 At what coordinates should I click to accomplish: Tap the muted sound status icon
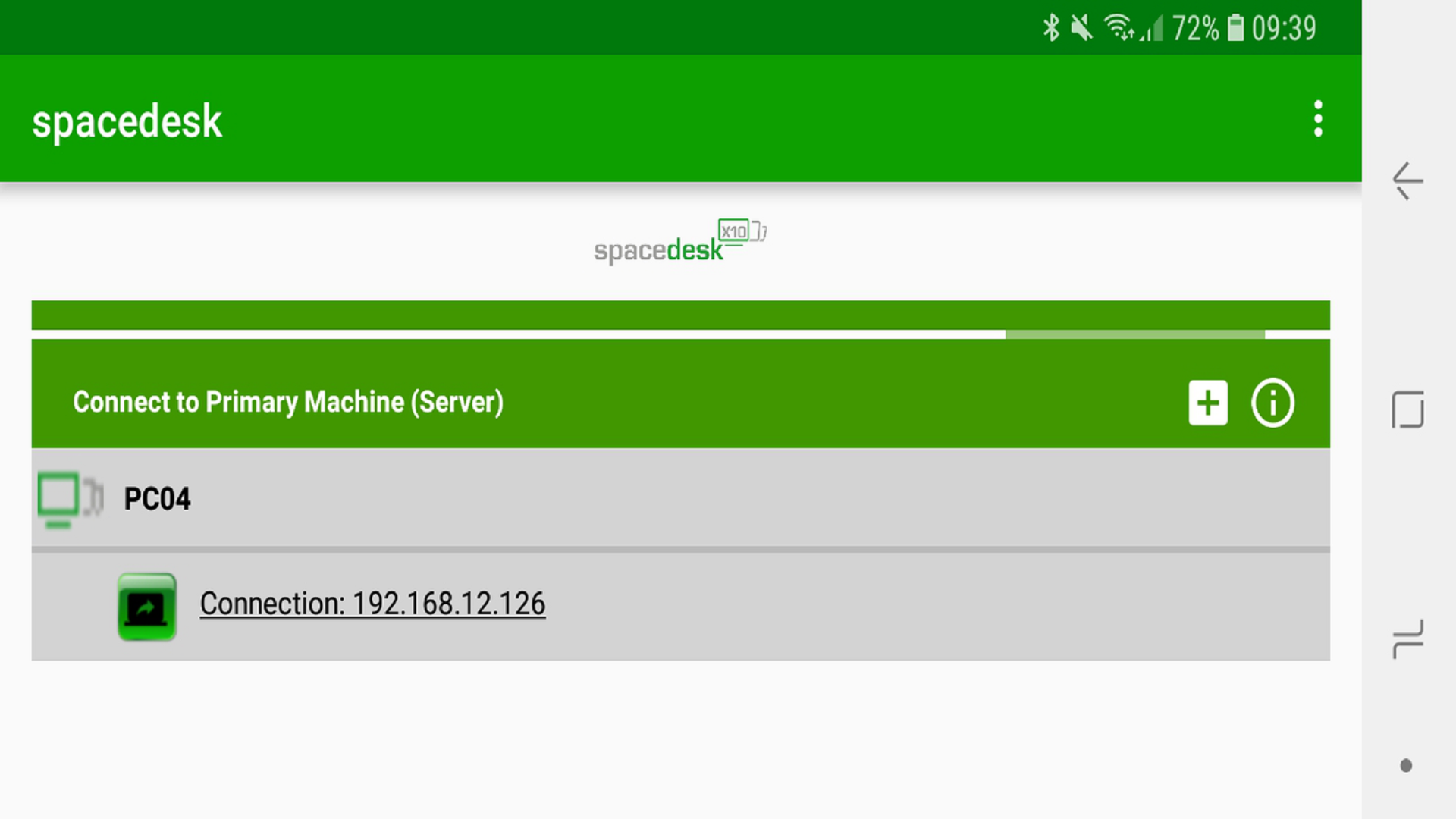point(1081,28)
